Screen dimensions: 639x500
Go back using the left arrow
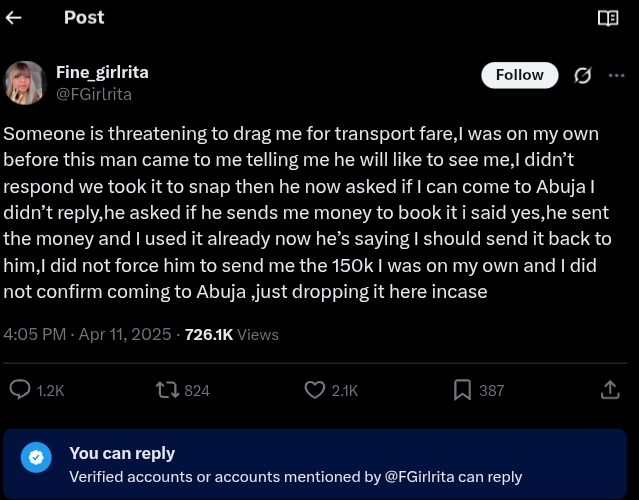14,18
